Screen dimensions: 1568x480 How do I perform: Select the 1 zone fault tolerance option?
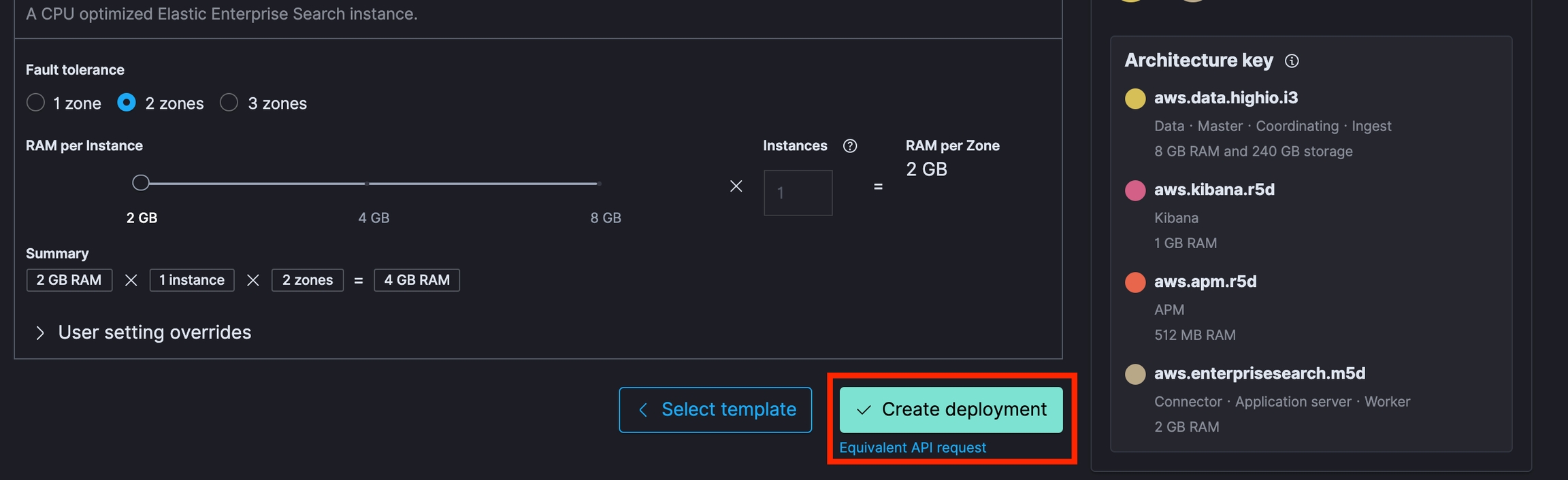tap(63, 103)
